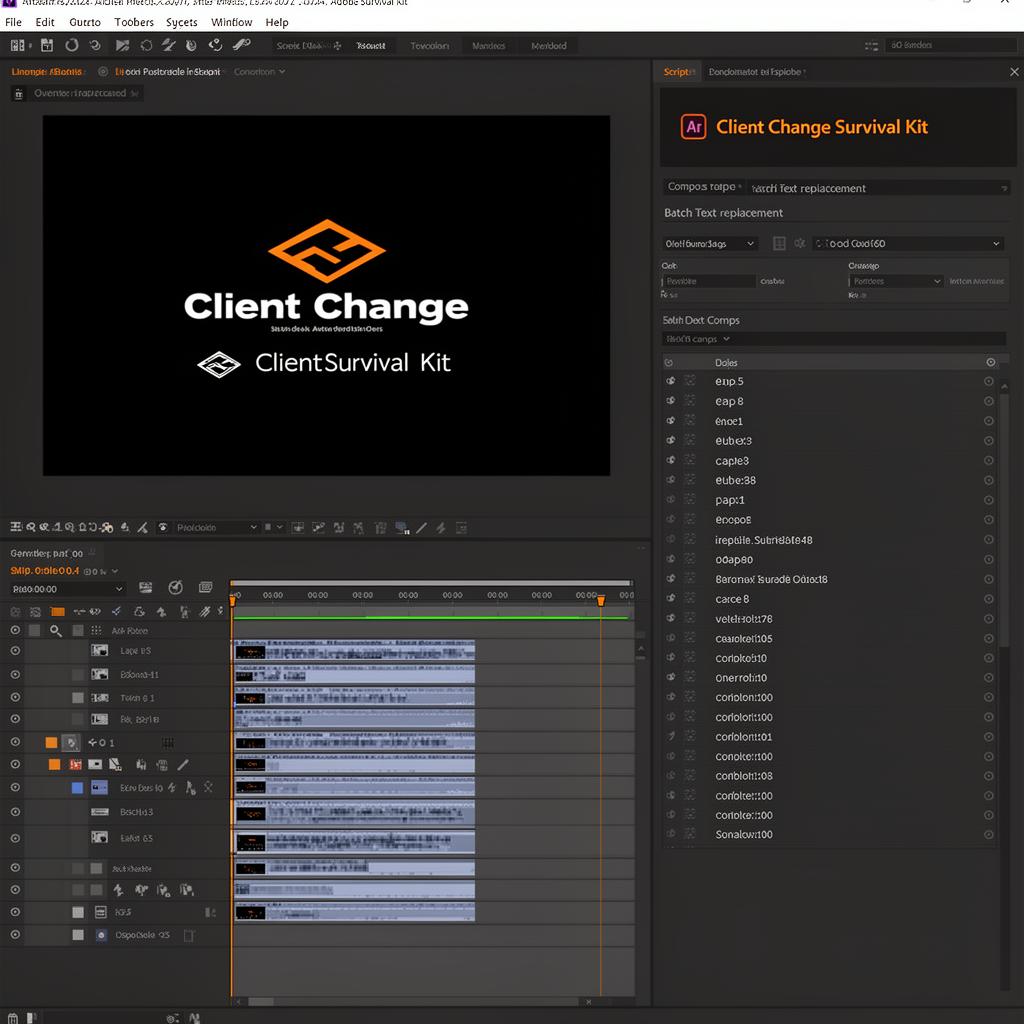The width and height of the screenshot is (1024, 1024).
Task: Click the blue label swatch of 'Etro Das 10' layer
Action: coord(77,788)
